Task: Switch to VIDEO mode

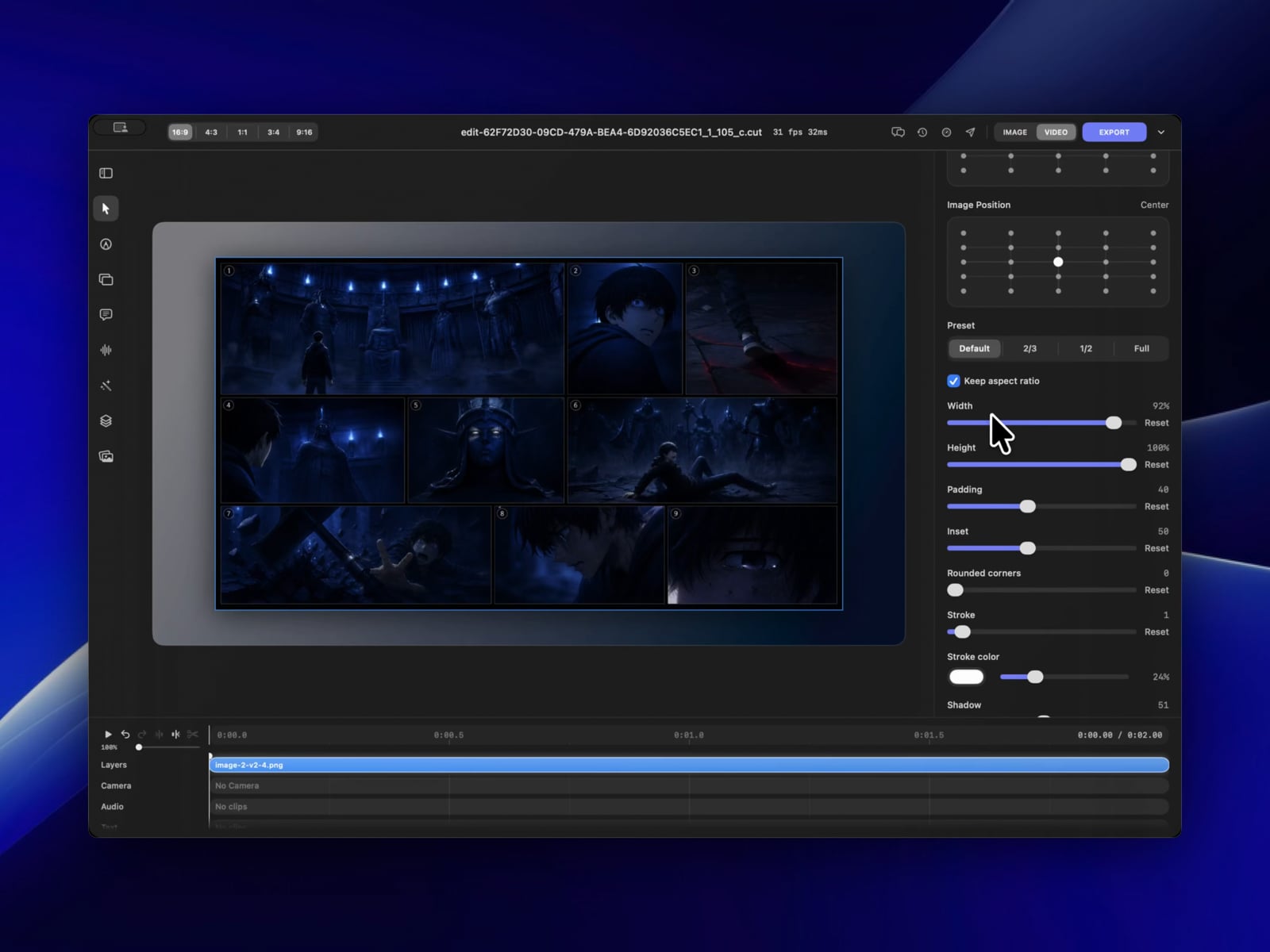Action: [x=1056, y=132]
